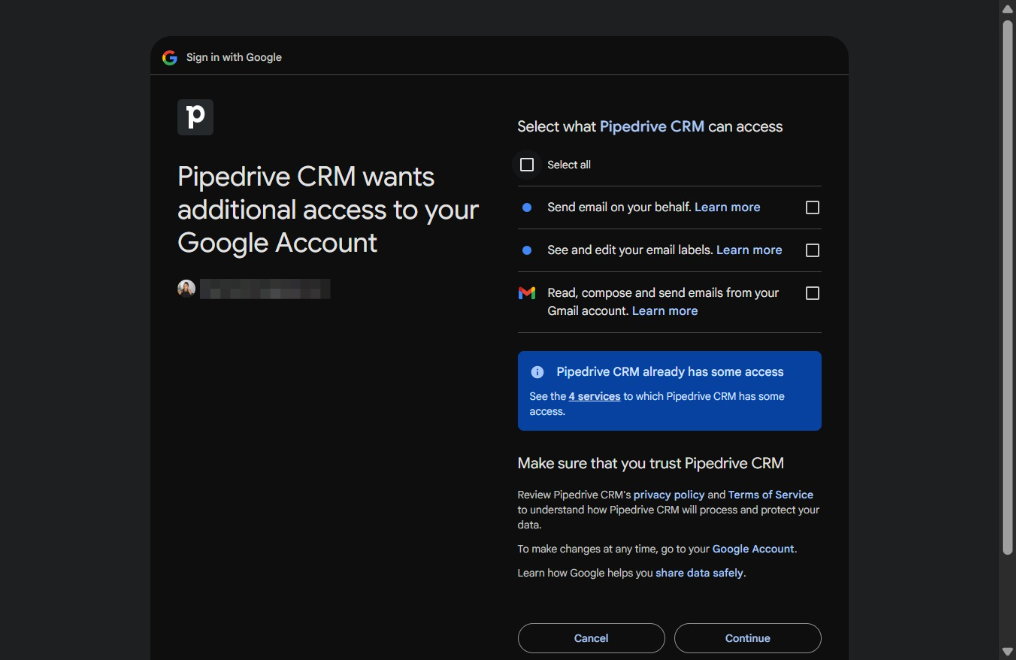Click 'Pipedrive CRM already has some access' text

click(670, 372)
